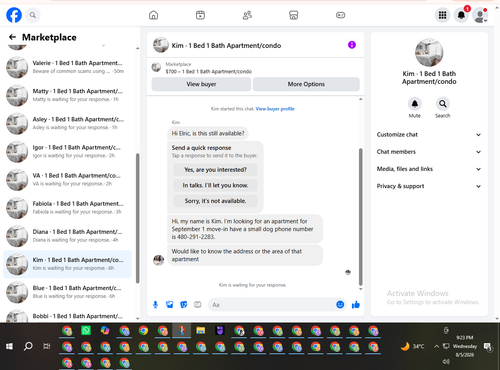Screen dimensions: 500x370
Task: Click the taskbar clock showing Wednesday
Action: 465,346
